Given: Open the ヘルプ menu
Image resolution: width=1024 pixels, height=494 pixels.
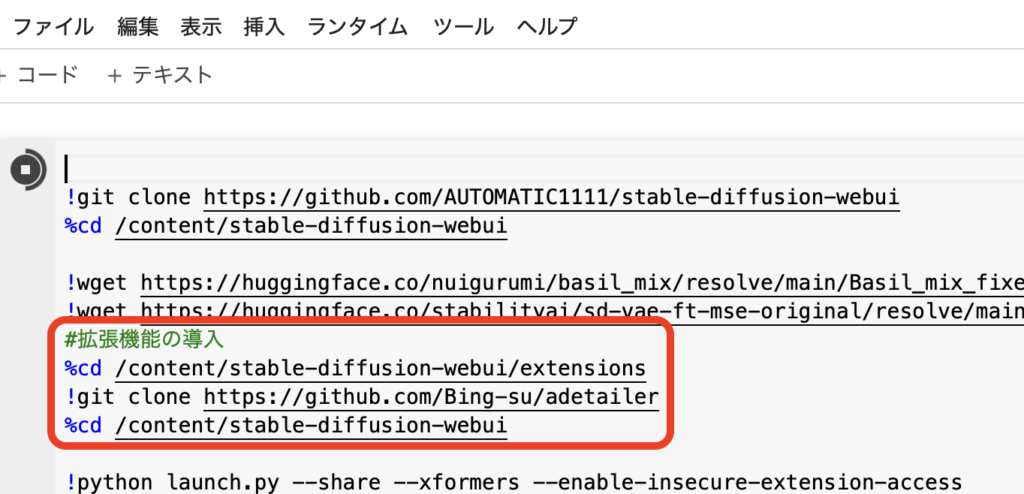Looking at the screenshot, I should pyautogui.click(x=547, y=27).
